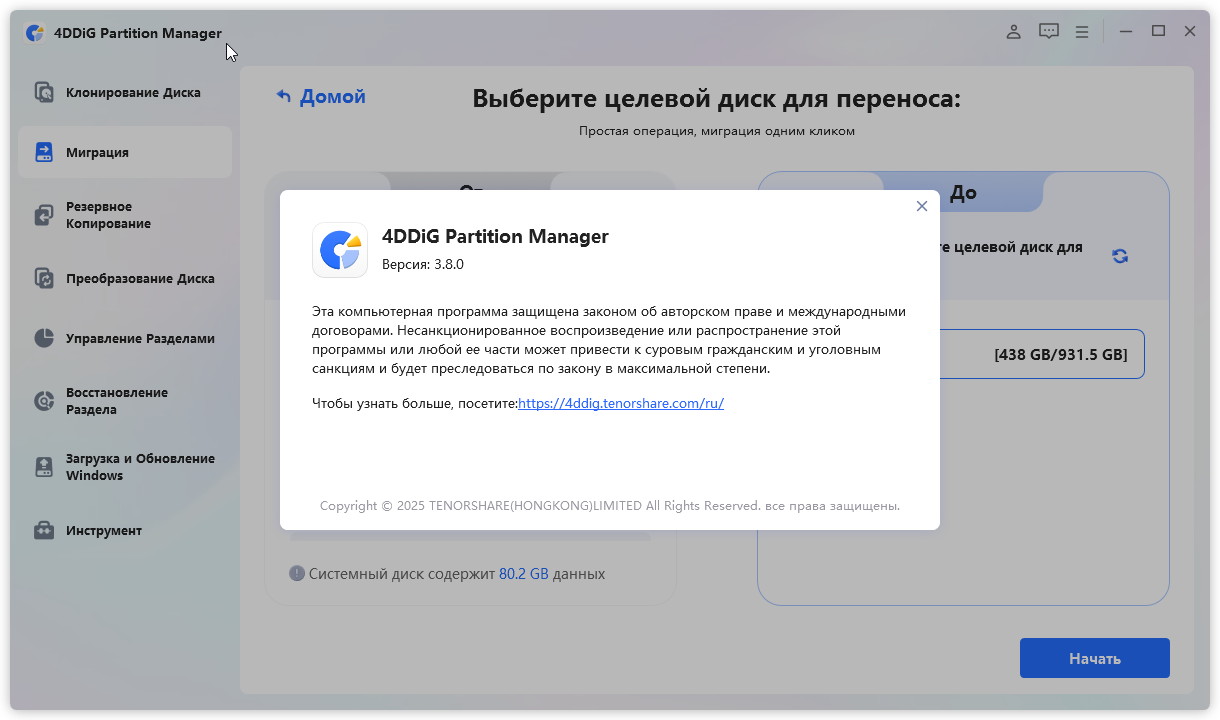
Task: Click the 4DDiG logo in the About dialog
Action: 340,249
